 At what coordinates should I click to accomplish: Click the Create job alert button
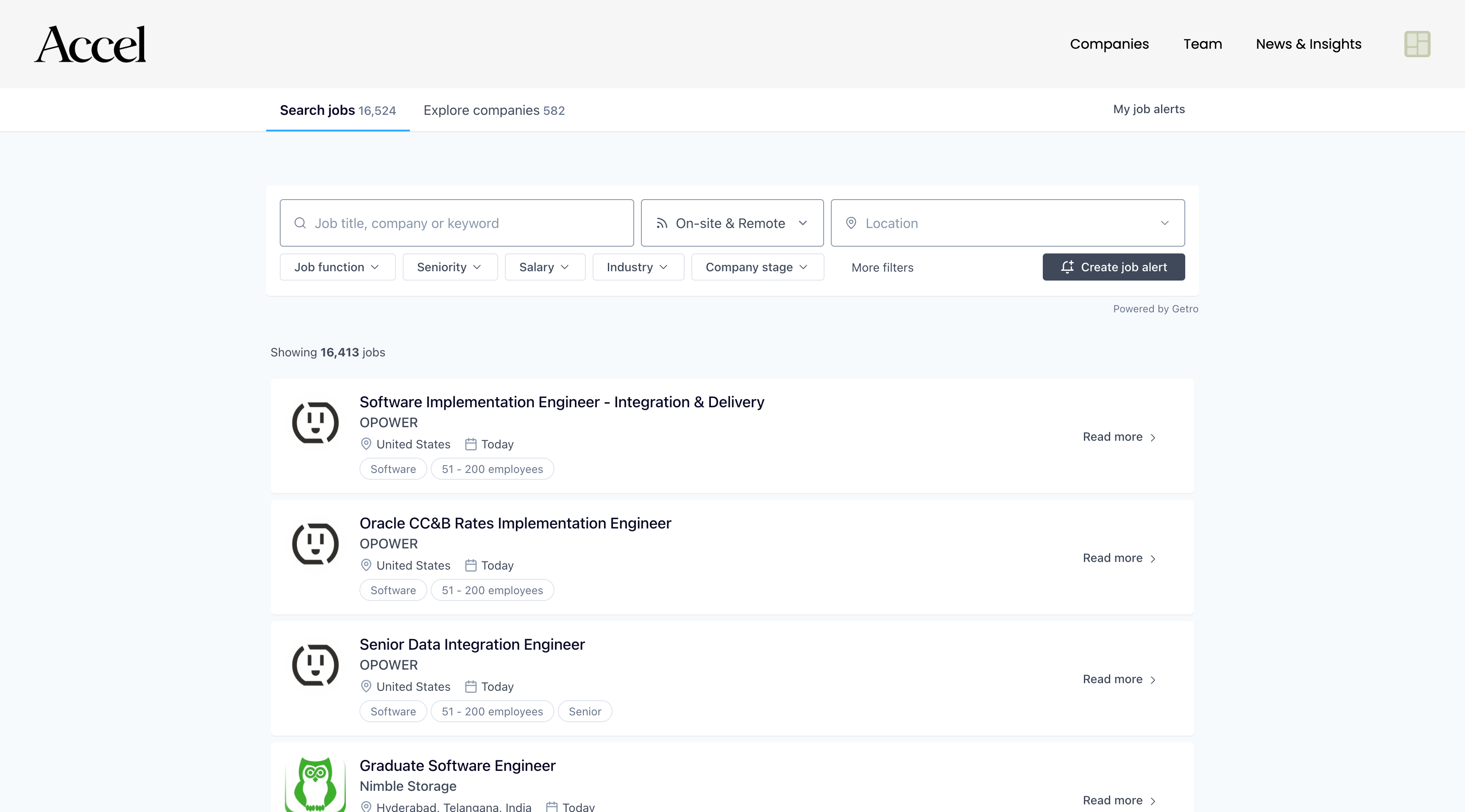coord(1114,267)
